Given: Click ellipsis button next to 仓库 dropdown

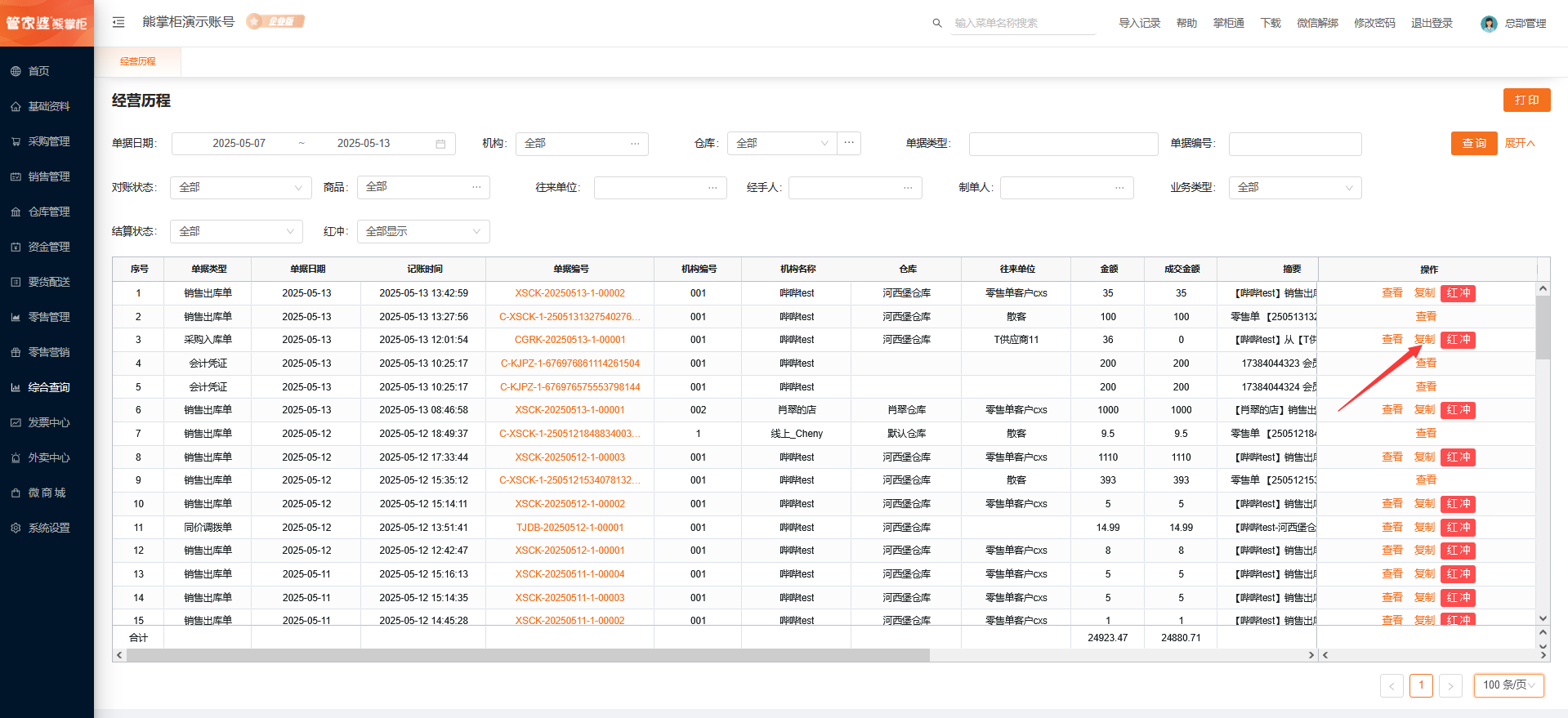Looking at the screenshot, I should [x=849, y=143].
